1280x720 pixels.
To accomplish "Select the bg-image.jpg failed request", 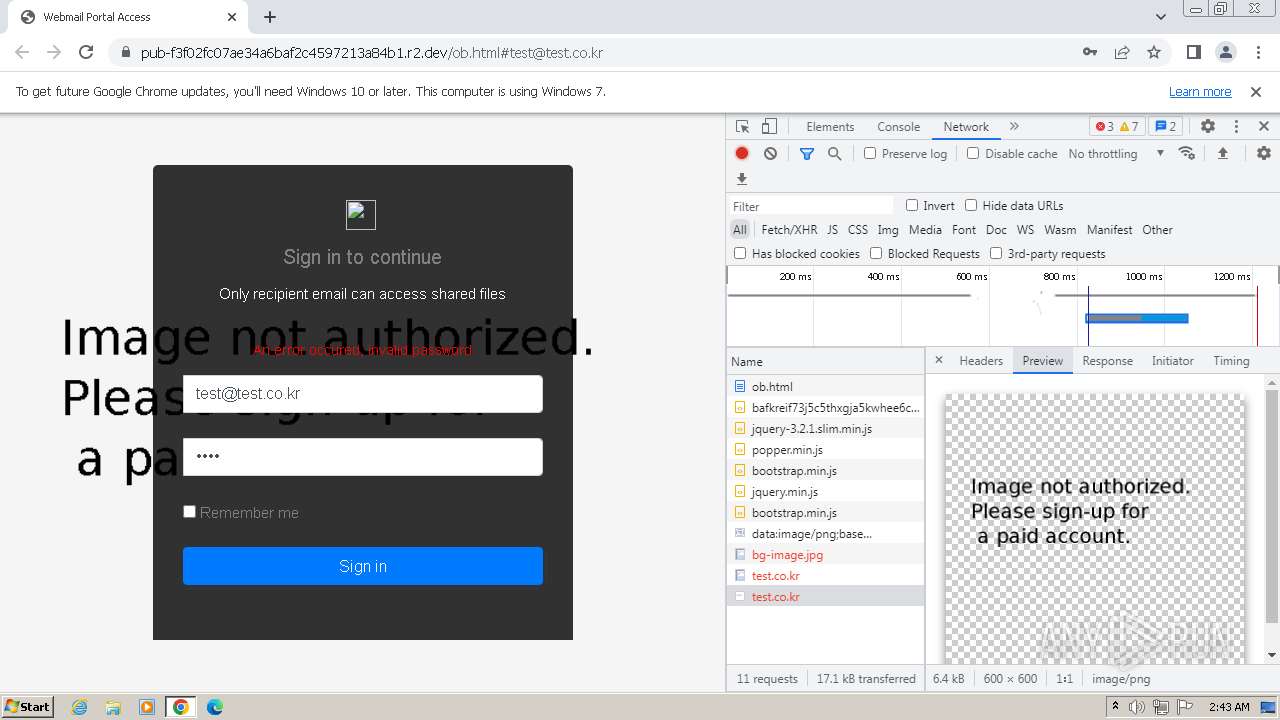I will tap(826, 554).
